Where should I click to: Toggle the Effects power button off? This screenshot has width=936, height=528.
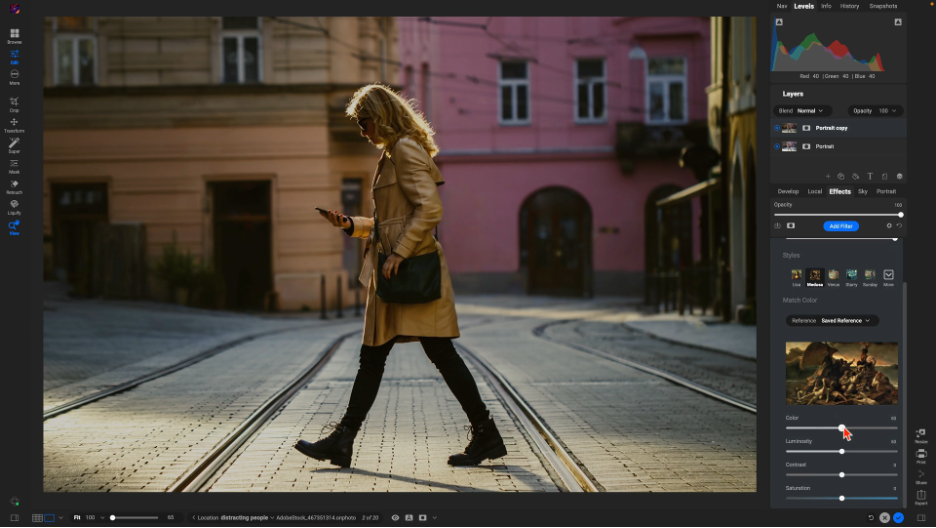777,226
